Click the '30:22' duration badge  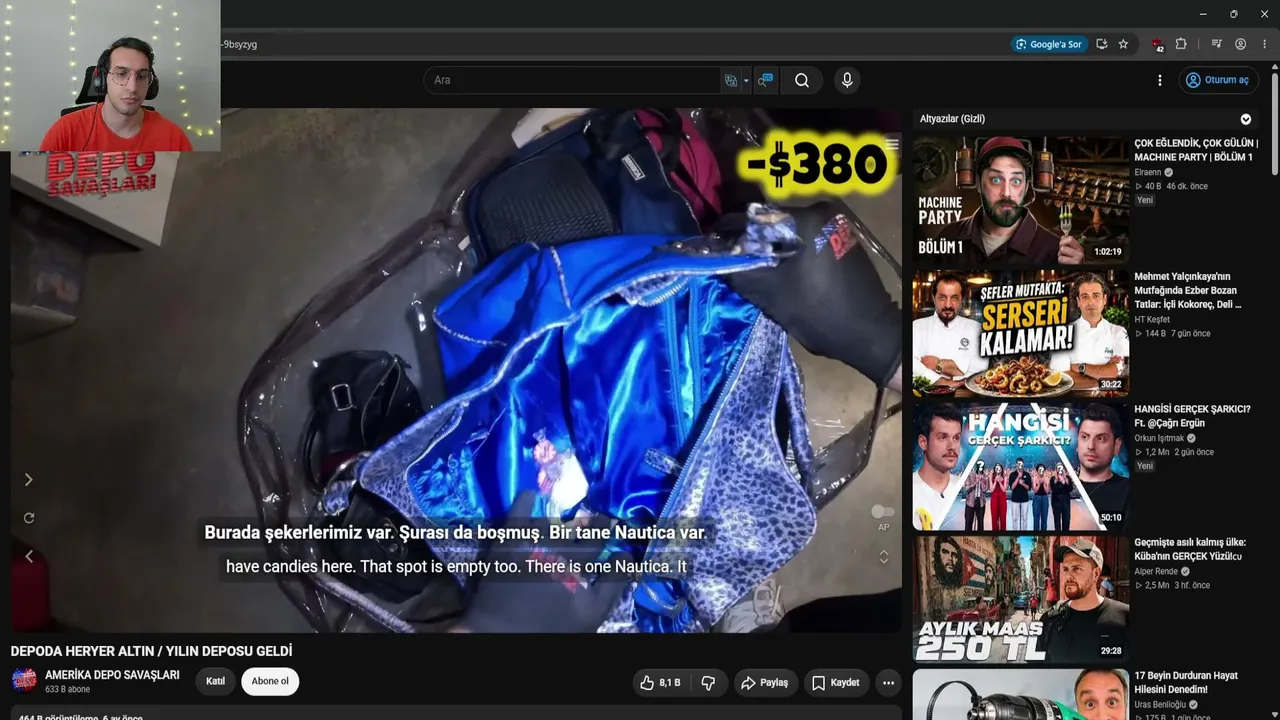click(1111, 385)
